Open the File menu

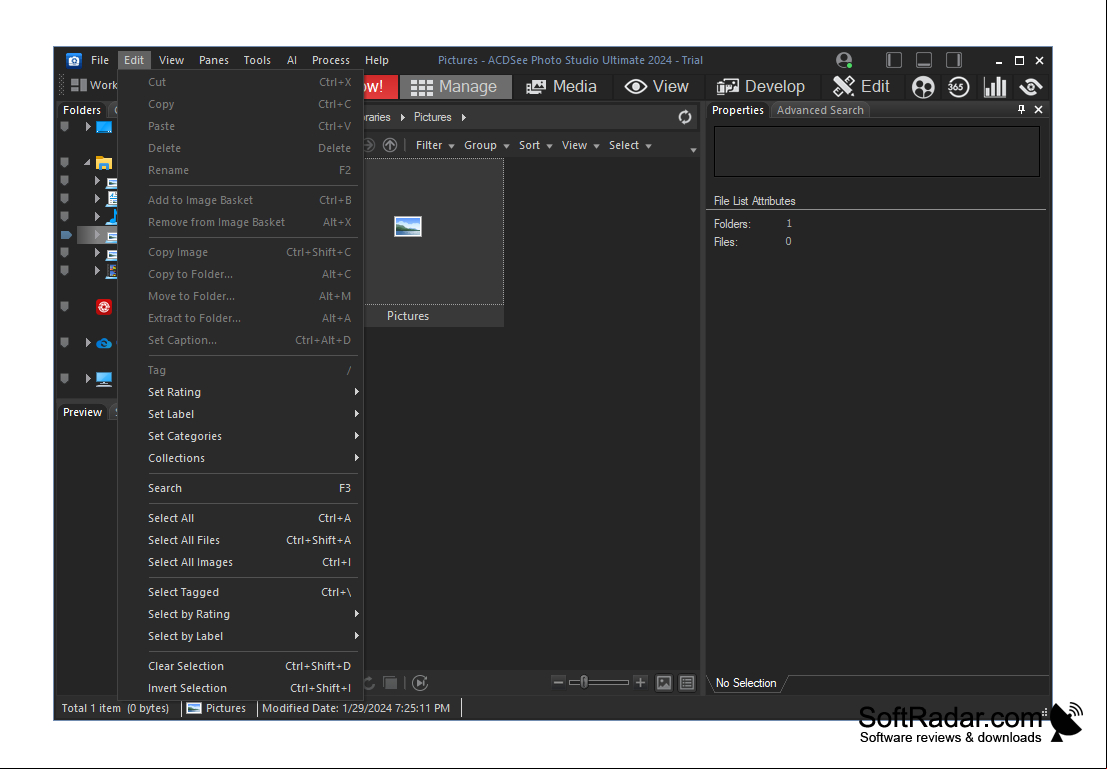click(100, 61)
